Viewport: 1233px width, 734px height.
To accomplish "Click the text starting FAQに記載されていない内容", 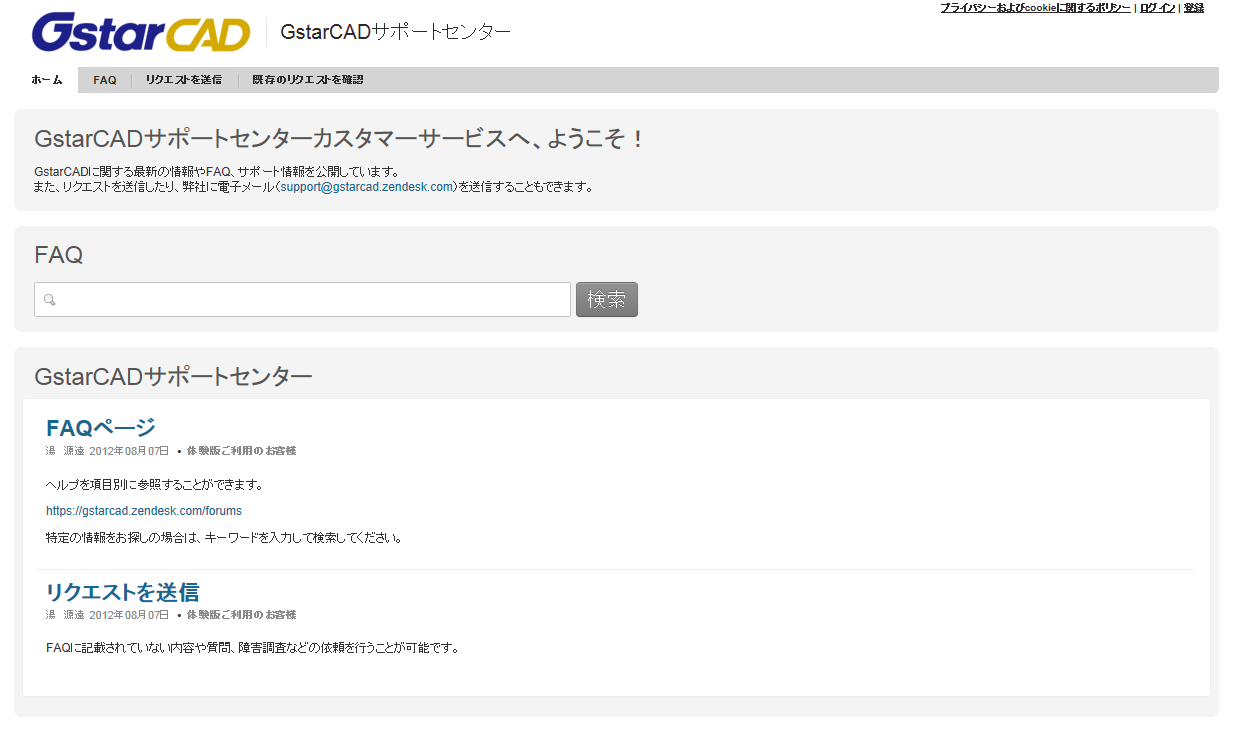I will [253, 648].
